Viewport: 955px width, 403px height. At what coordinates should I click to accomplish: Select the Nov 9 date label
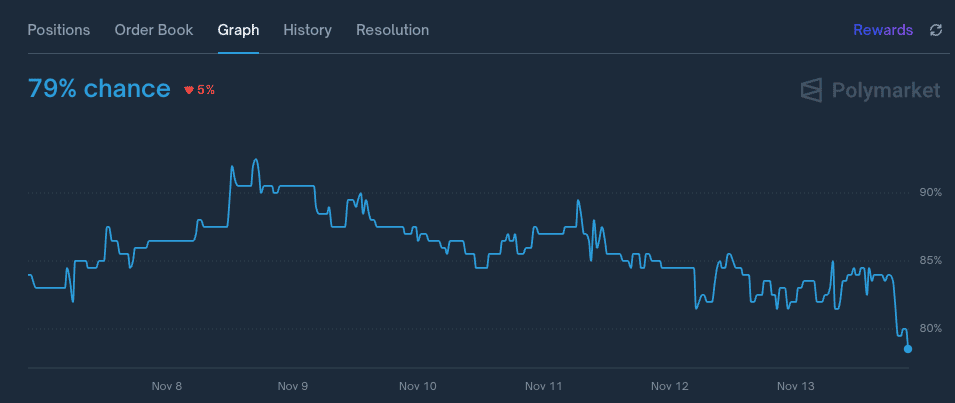click(x=292, y=386)
